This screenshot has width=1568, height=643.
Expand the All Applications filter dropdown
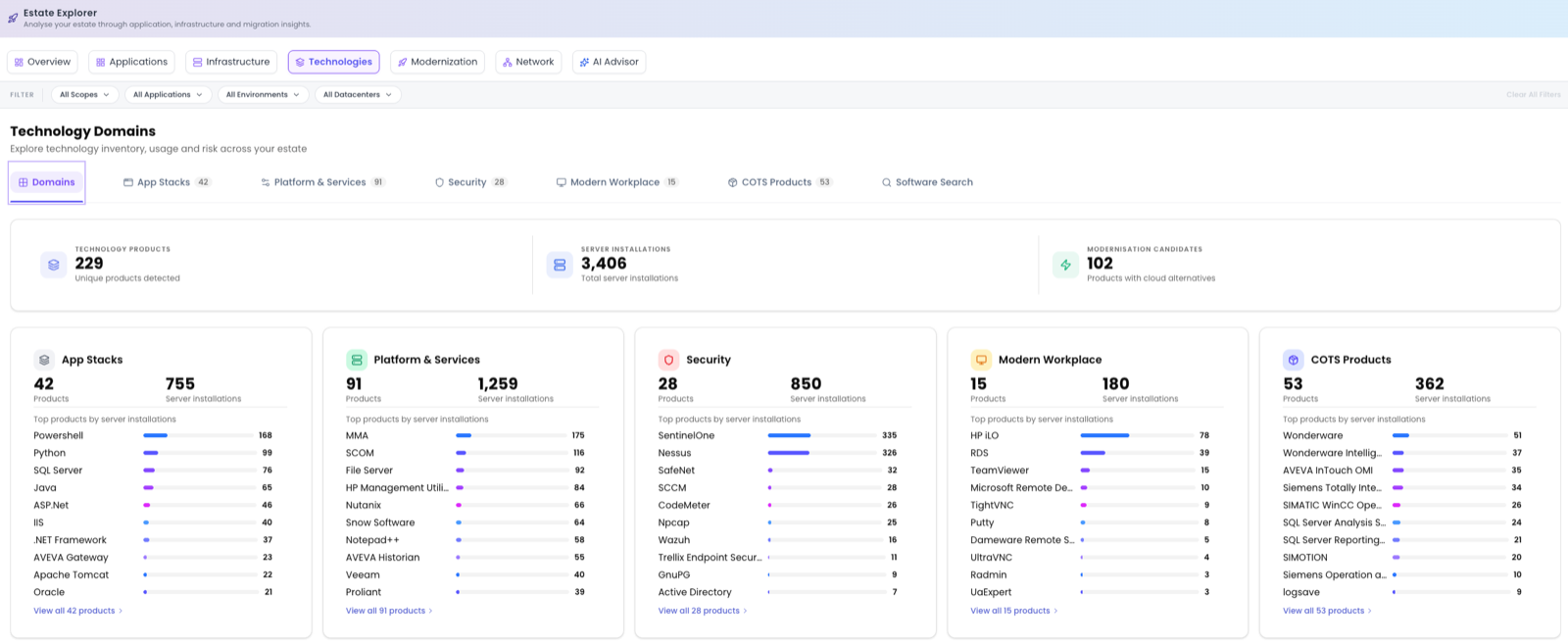[x=168, y=95]
